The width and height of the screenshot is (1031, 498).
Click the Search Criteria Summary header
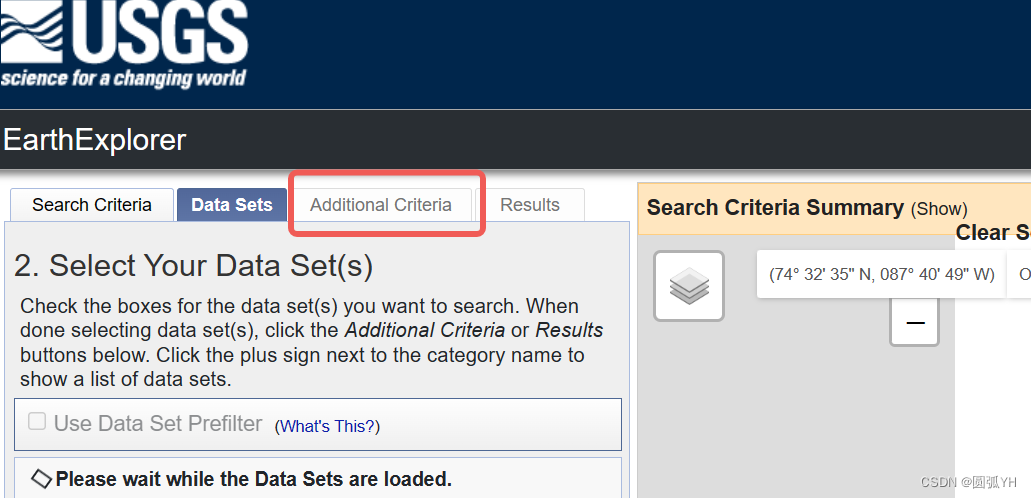(x=775, y=207)
